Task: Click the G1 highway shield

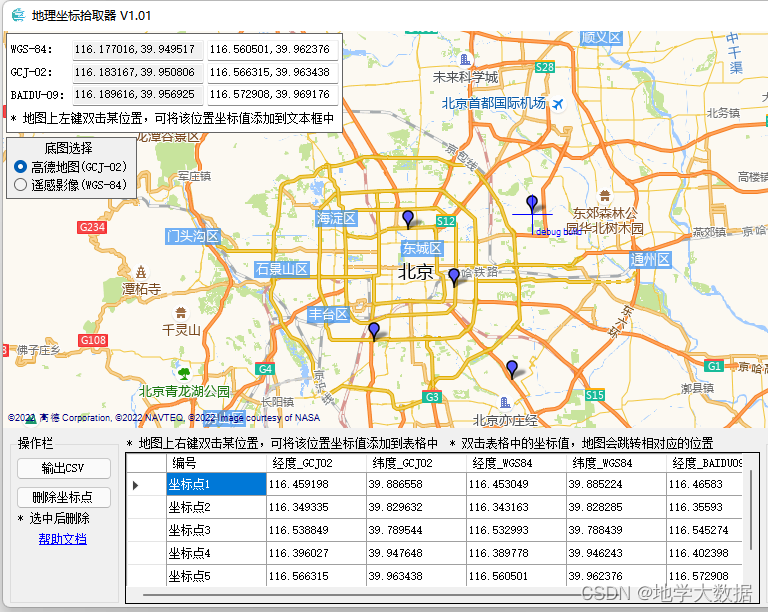Action: [714, 366]
